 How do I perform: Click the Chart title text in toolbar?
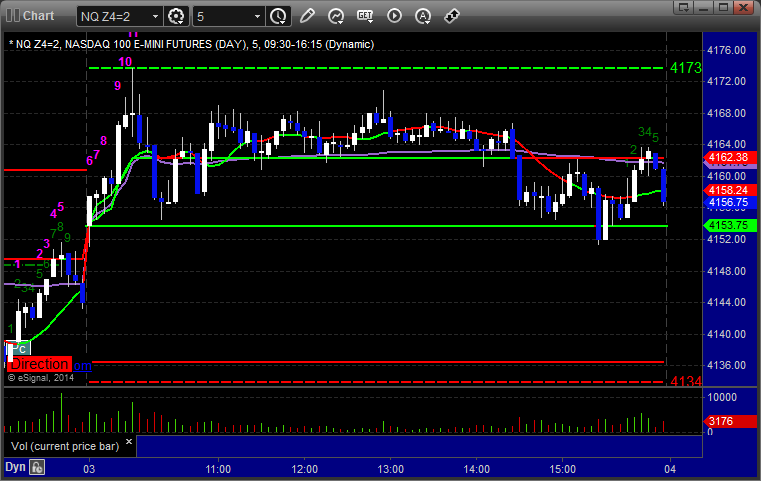[x=38, y=16]
